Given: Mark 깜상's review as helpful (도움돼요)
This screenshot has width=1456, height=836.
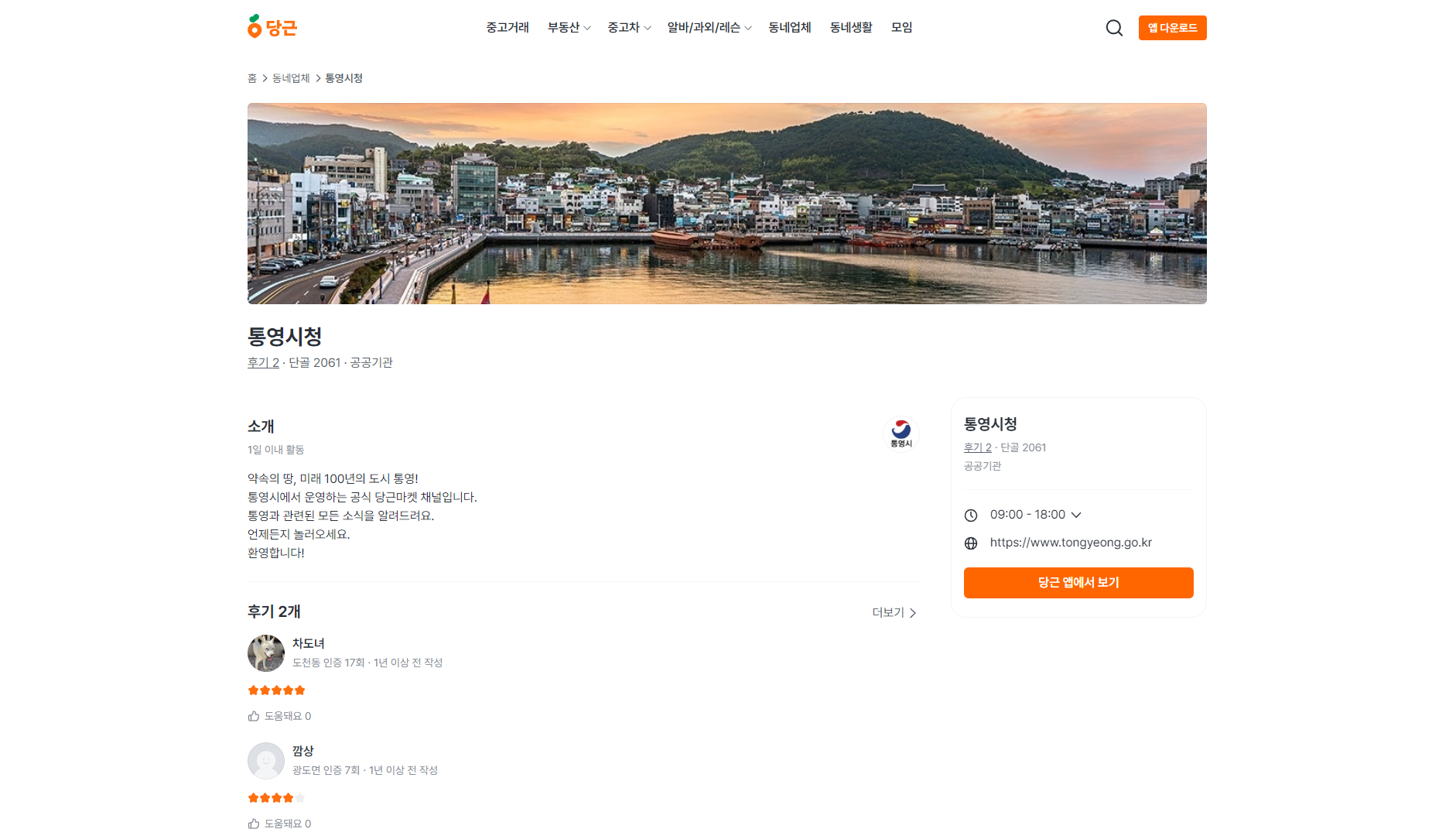Looking at the screenshot, I should click(x=279, y=824).
